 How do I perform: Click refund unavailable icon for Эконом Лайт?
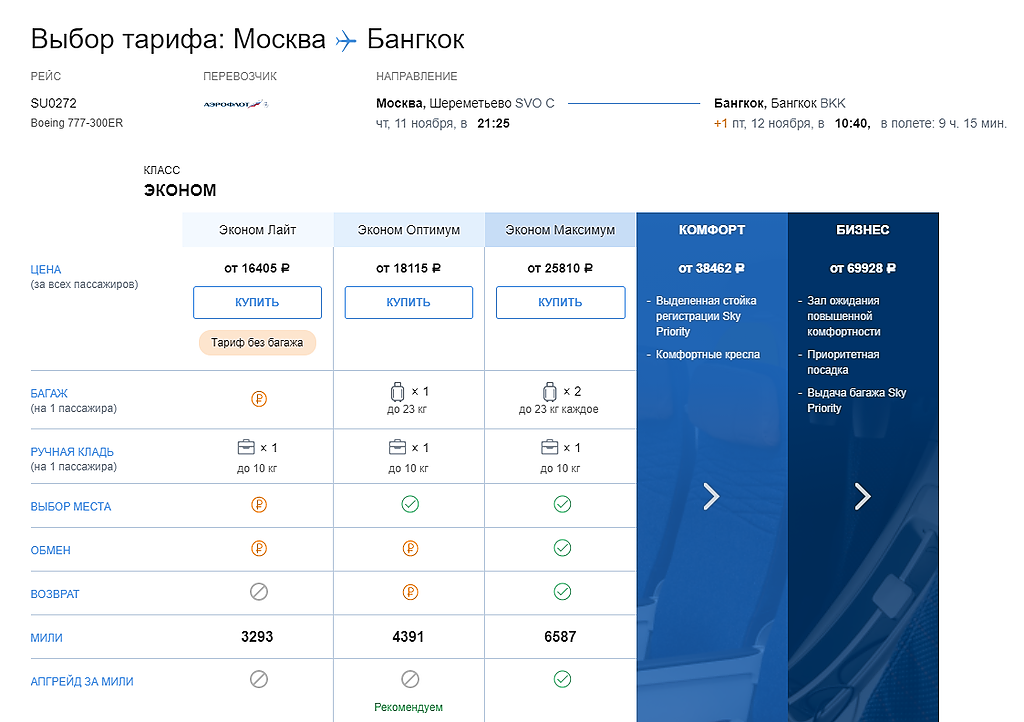coord(259,592)
